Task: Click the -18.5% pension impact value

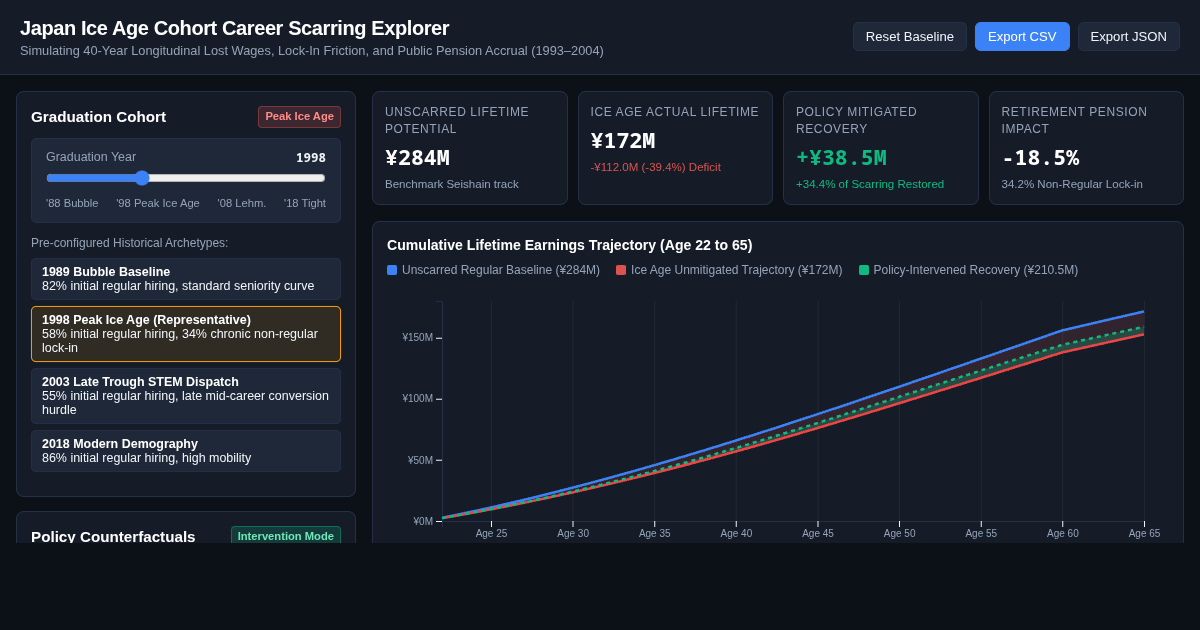Action: pyautogui.click(x=1040, y=158)
